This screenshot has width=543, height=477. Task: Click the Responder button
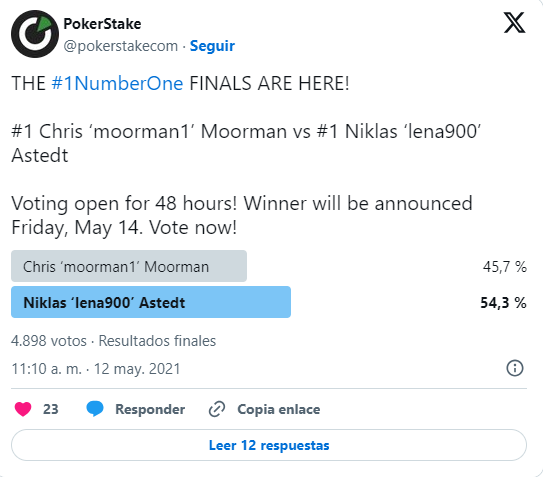click(150, 409)
